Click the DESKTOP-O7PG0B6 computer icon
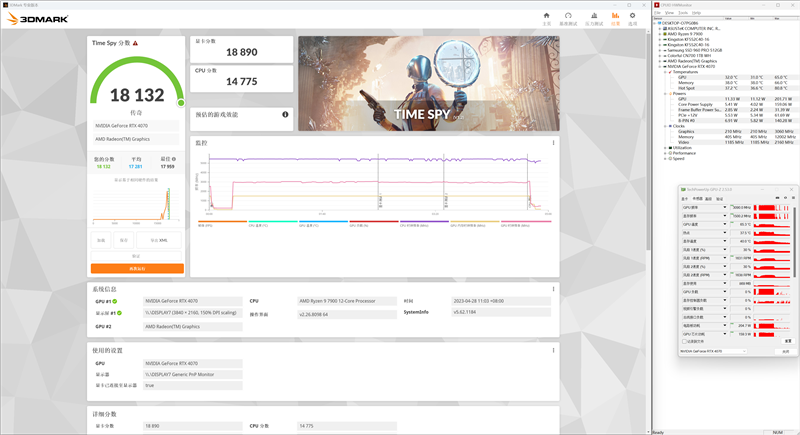The height and width of the screenshot is (435, 800). click(x=659, y=23)
